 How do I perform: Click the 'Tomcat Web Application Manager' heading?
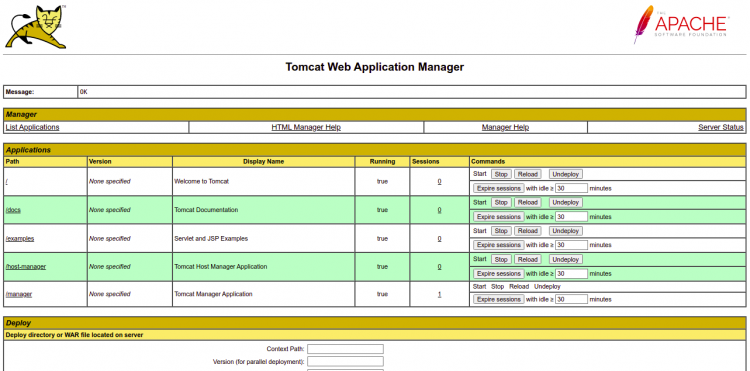[375, 67]
